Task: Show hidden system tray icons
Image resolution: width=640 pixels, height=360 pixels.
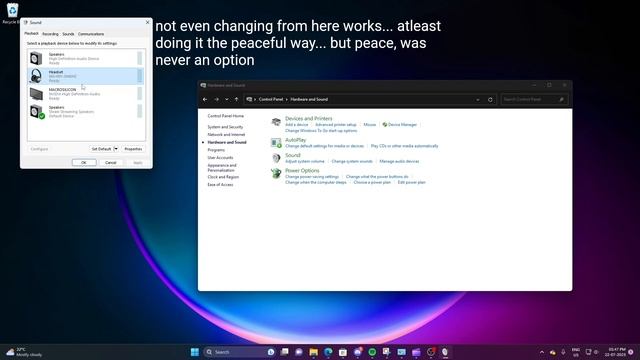Action: point(542,352)
